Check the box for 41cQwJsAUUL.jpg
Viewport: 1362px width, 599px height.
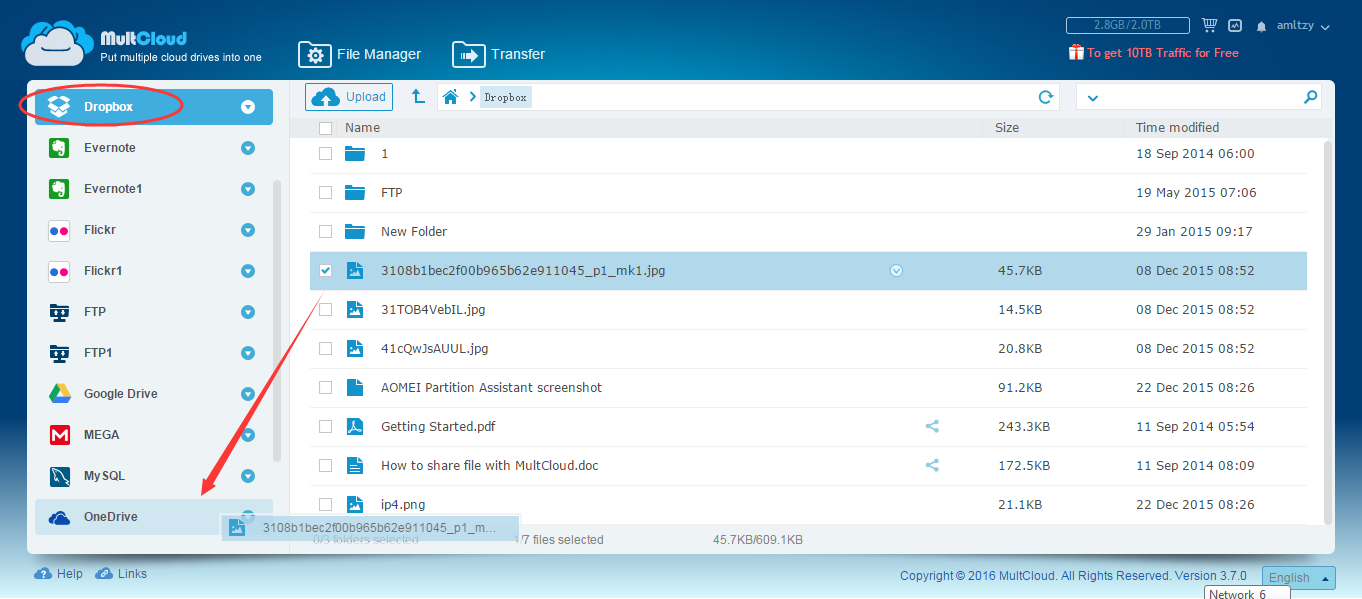click(325, 348)
